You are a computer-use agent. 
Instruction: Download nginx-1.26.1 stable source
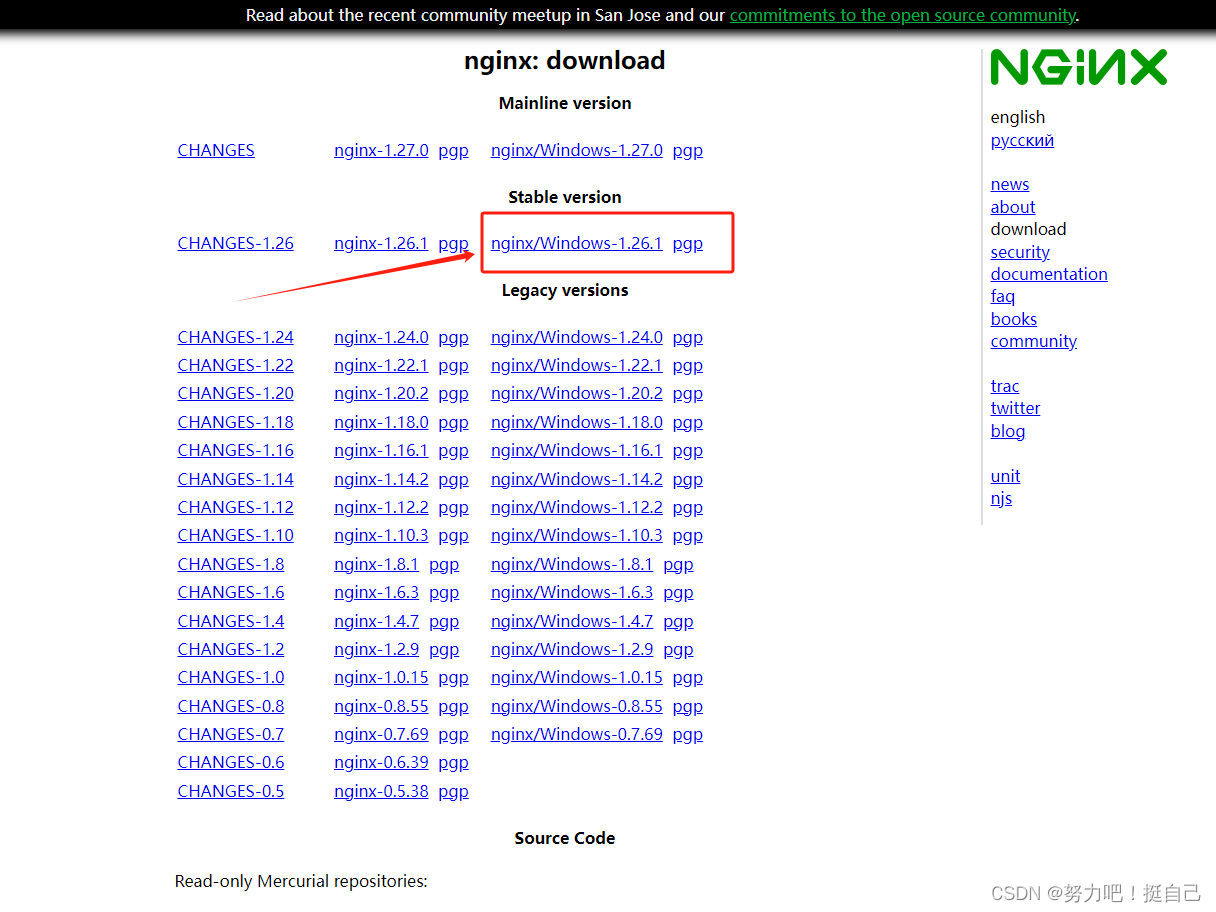(x=381, y=243)
